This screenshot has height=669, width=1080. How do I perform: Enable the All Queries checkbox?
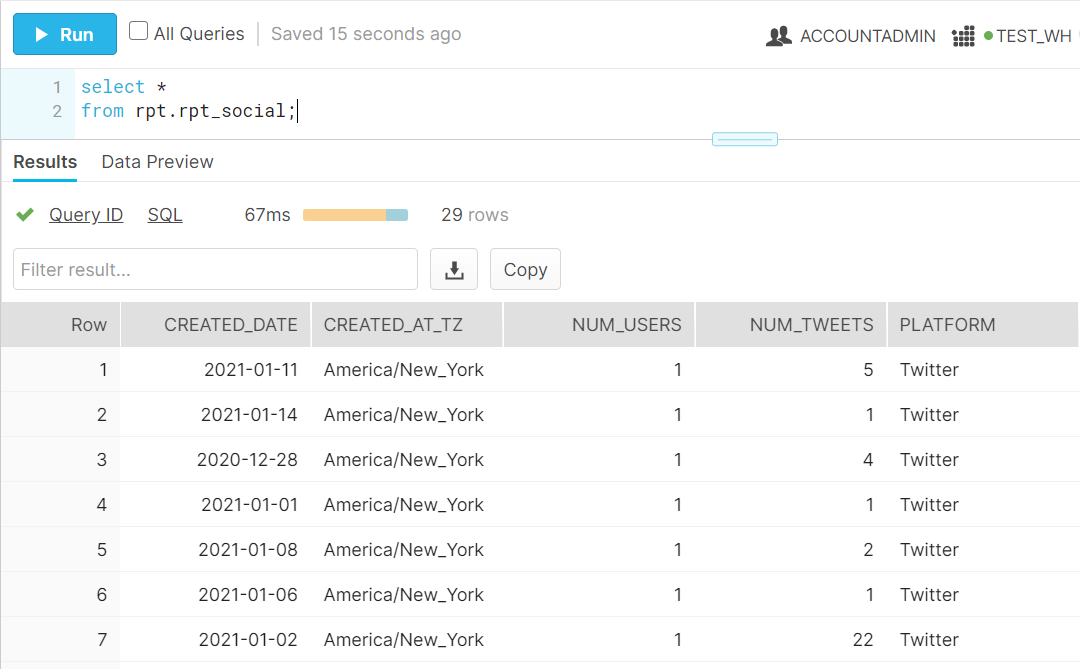pyautogui.click(x=139, y=32)
